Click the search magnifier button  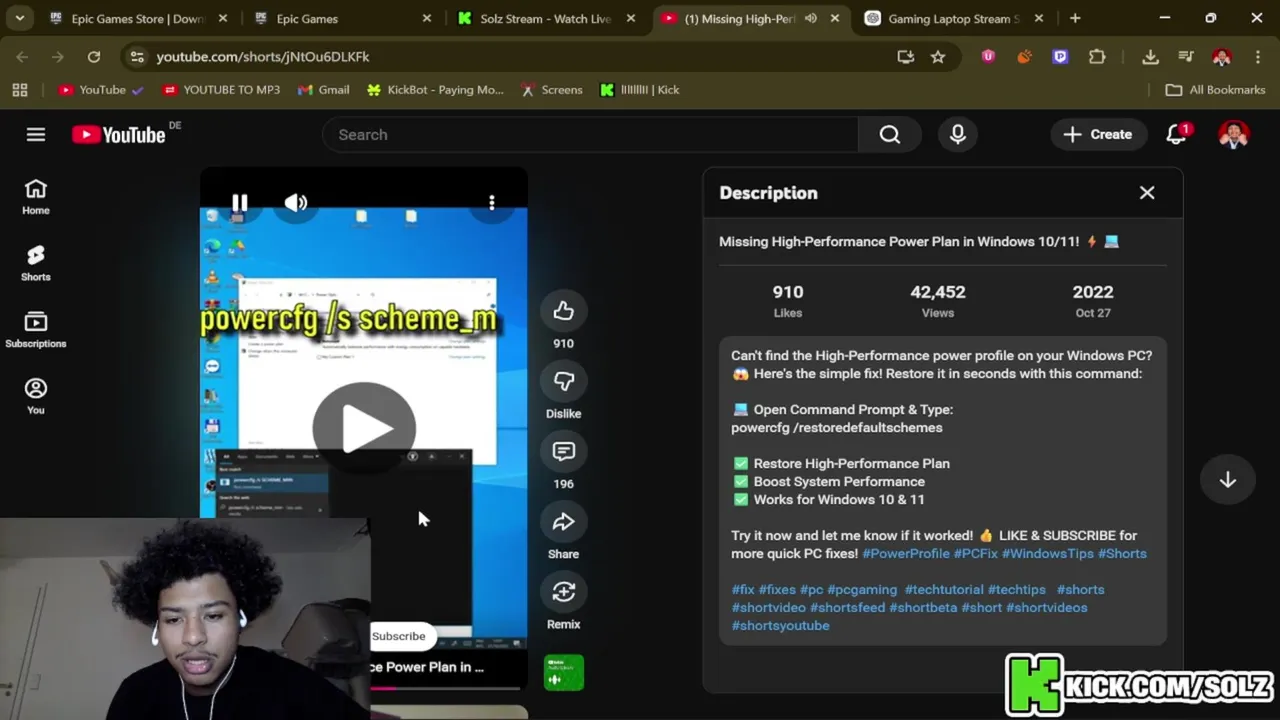(890, 135)
